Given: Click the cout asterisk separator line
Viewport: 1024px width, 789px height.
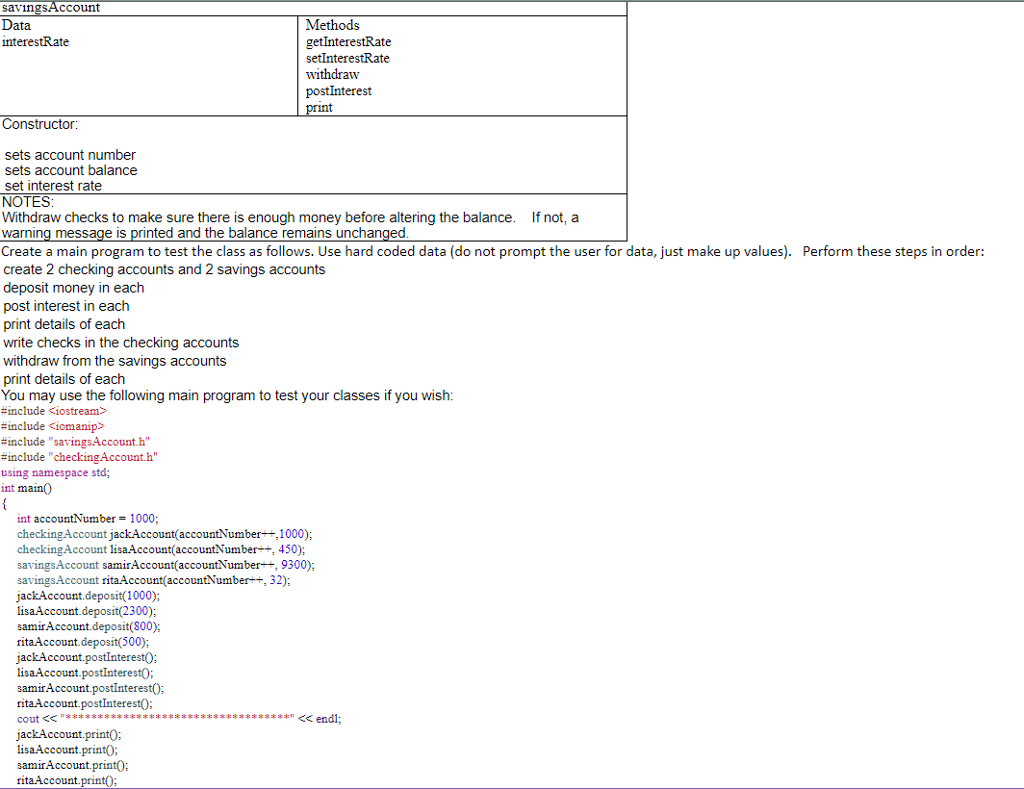Looking at the screenshot, I should pos(180,719).
